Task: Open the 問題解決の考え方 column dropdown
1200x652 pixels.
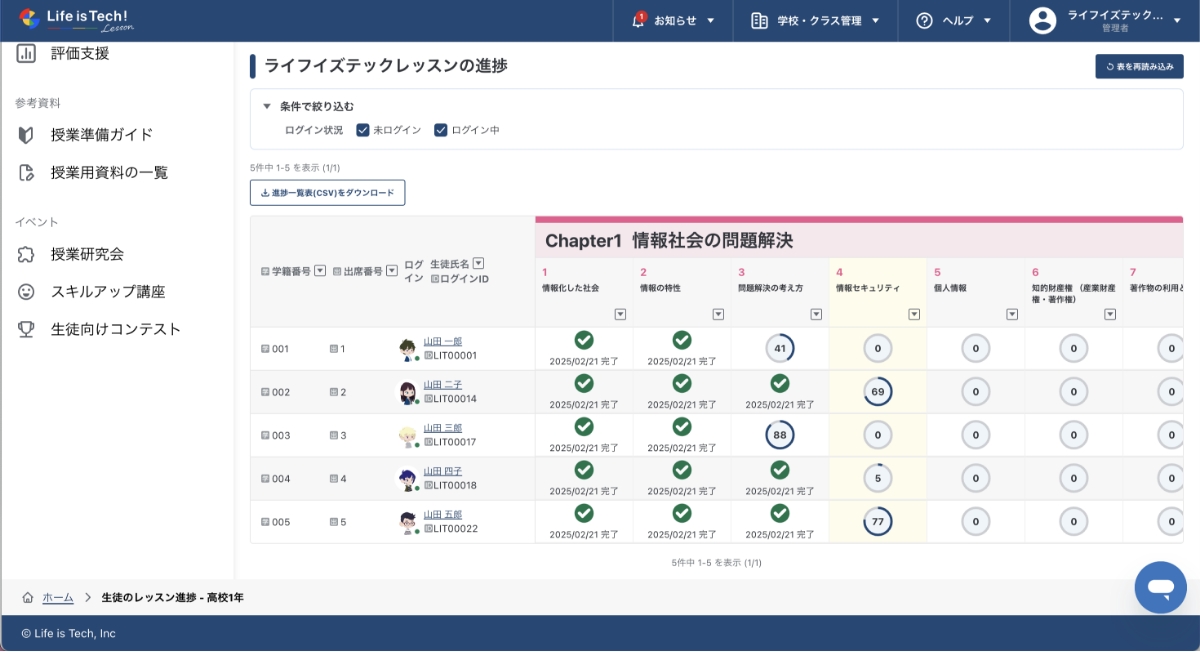Action: click(816, 314)
